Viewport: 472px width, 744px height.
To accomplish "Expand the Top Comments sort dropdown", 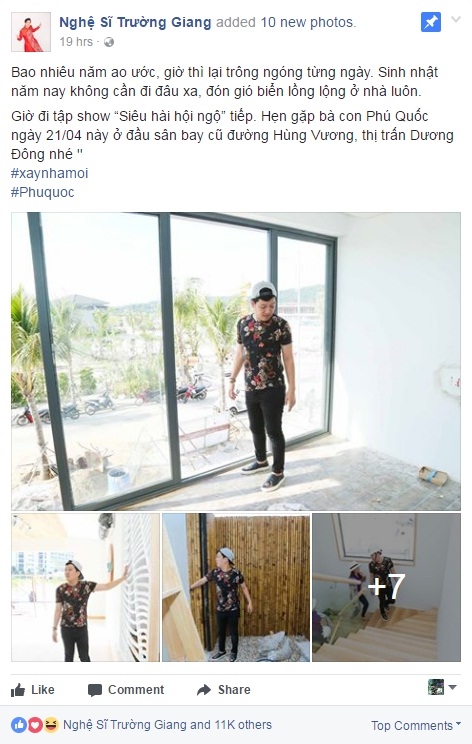I will coord(416,725).
